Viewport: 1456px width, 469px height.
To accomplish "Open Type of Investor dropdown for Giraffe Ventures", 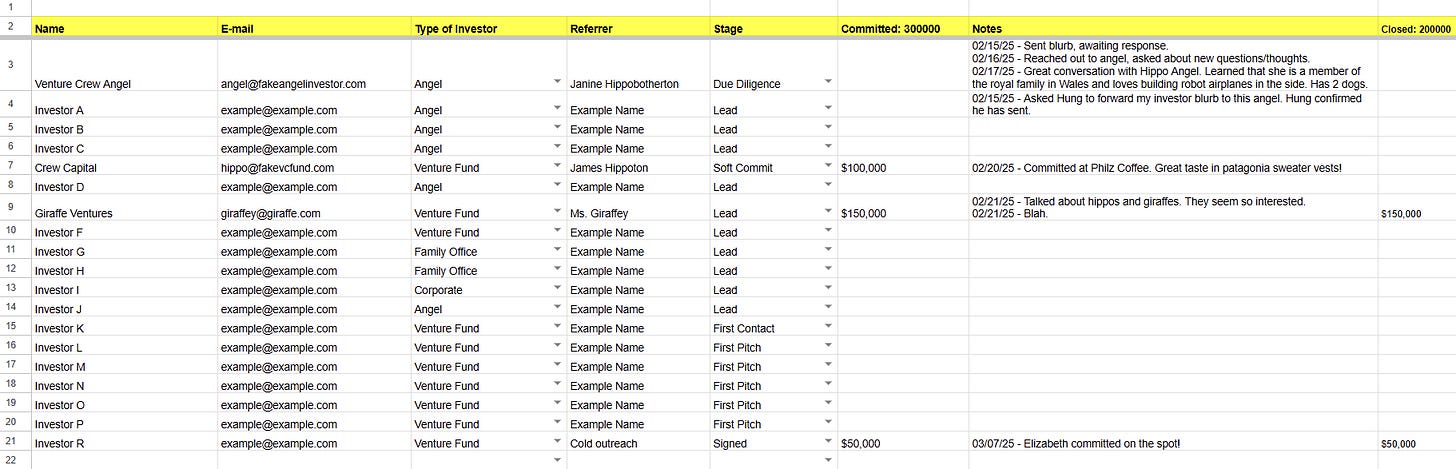I will coord(557,209).
